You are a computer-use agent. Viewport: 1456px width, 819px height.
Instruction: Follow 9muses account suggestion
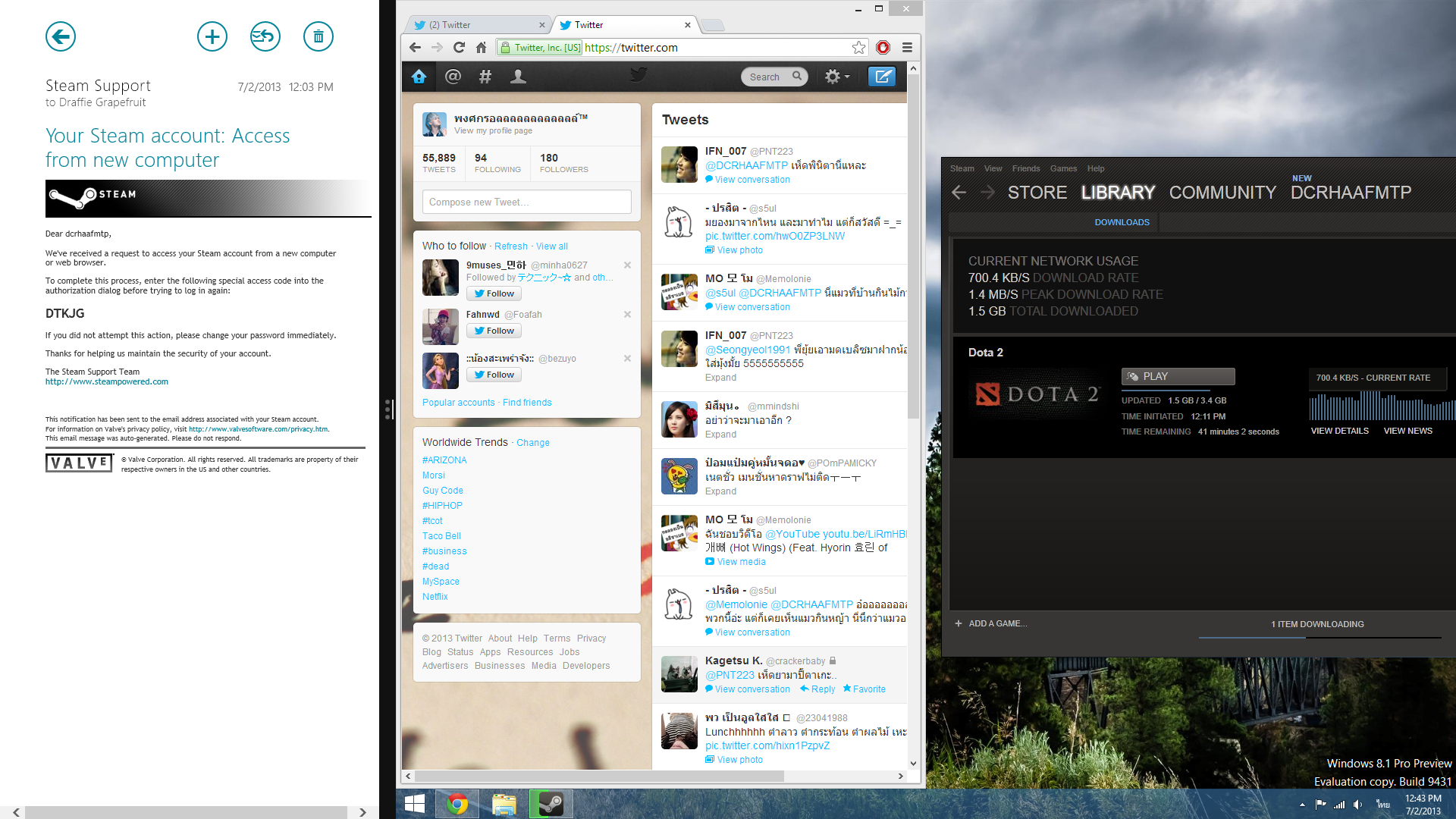[x=494, y=293]
